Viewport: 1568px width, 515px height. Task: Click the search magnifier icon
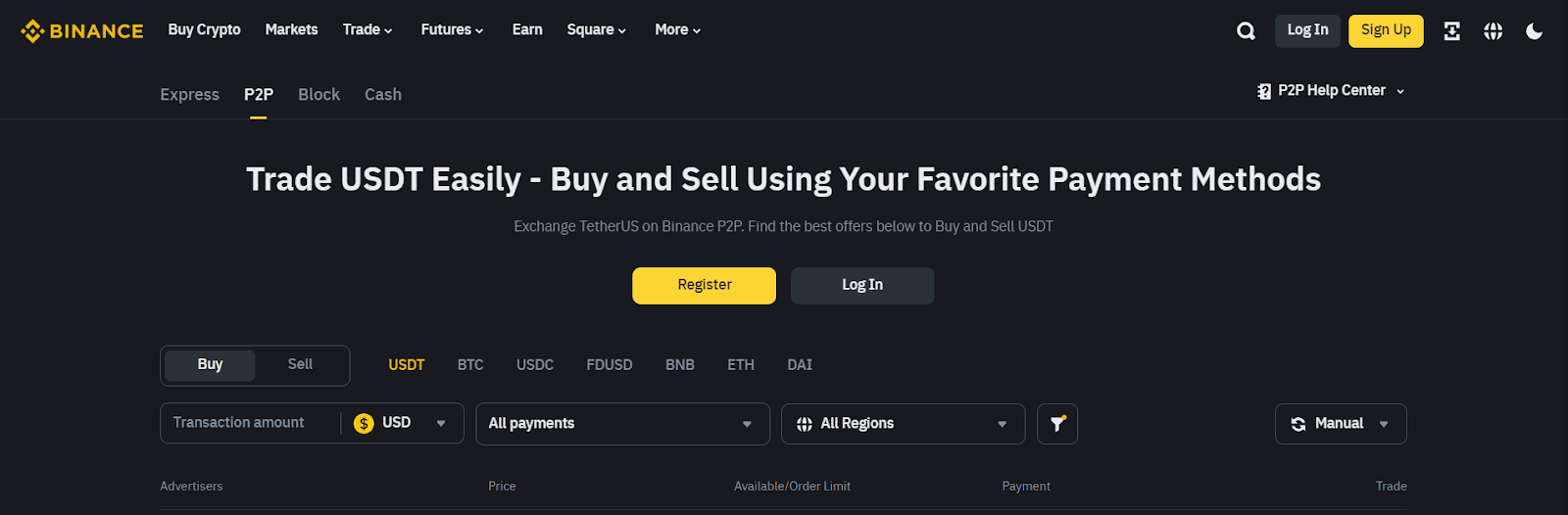(1246, 31)
